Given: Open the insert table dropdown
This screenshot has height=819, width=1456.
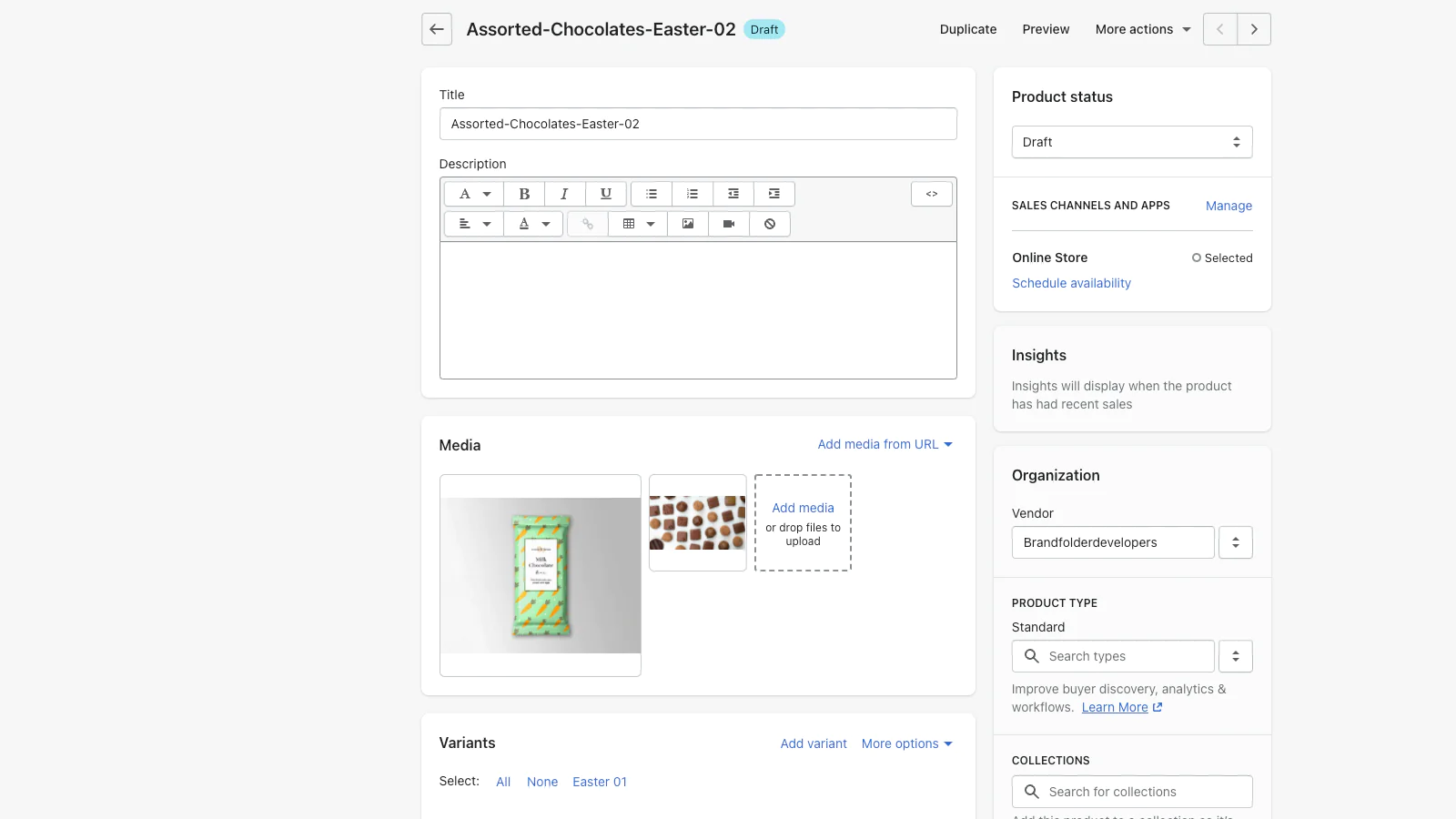Looking at the screenshot, I should 638,224.
